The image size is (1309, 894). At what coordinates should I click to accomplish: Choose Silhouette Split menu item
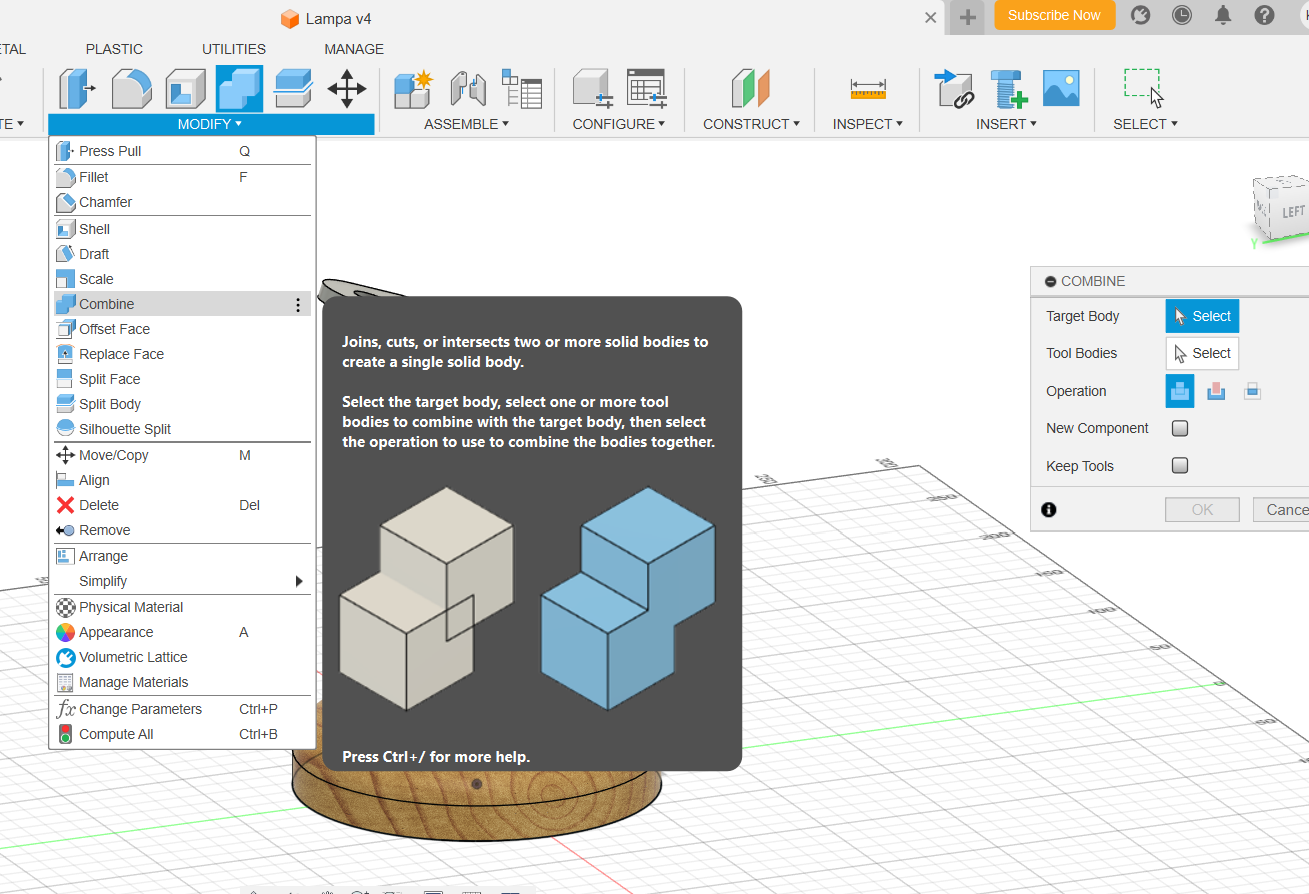click(181, 429)
